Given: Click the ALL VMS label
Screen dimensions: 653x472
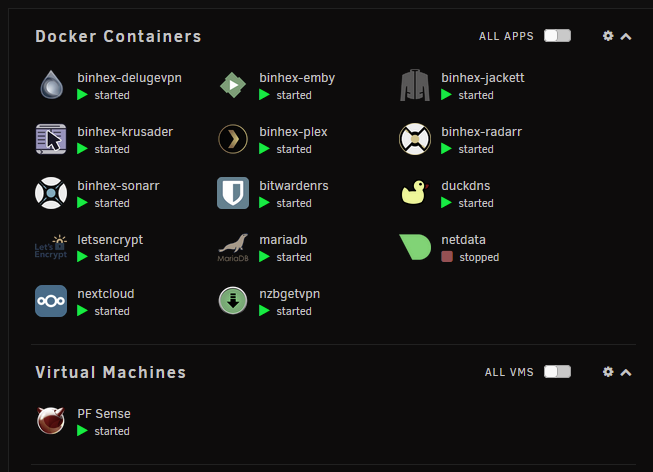Looking at the screenshot, I should 509,372.
